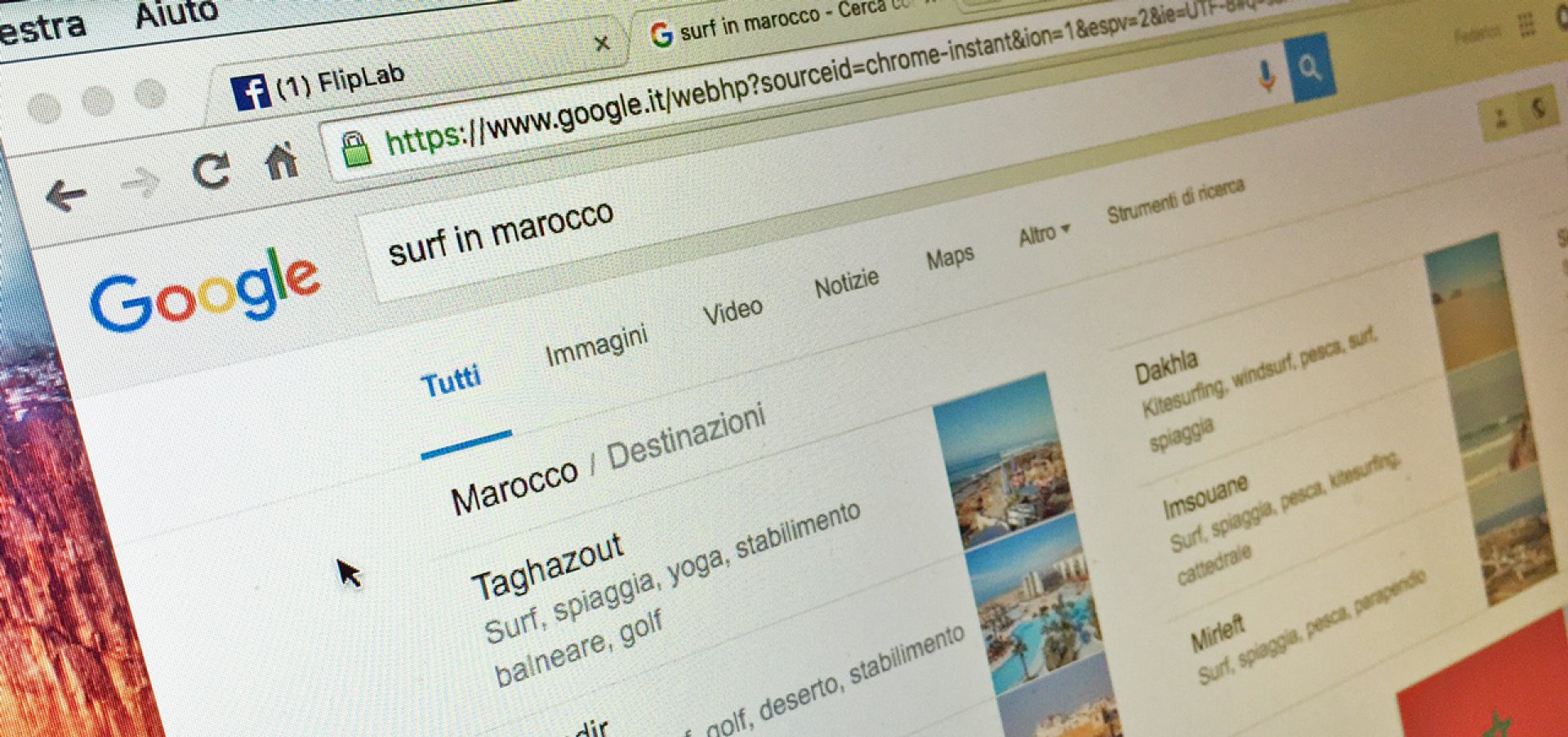Image resolution: width=1568 pixels, height=737 pixels.
Task: Click the green padlock security icon
Action: pos(356,149)
